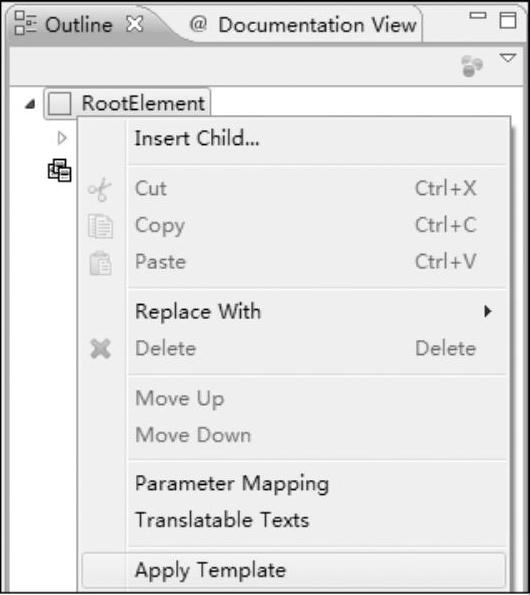Click the Delete X icon
The width and height of the screenshot is (530, 595).
[101, 348]
